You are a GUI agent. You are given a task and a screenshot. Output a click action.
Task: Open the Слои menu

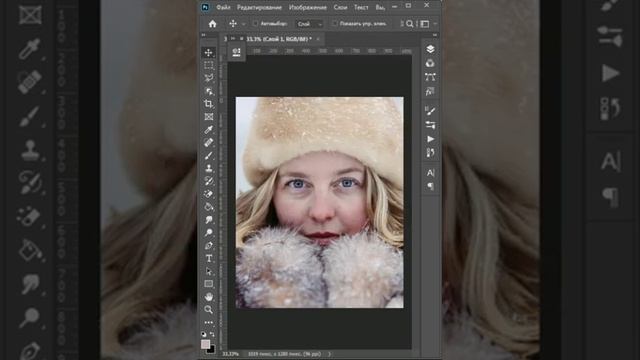[340, 7]
